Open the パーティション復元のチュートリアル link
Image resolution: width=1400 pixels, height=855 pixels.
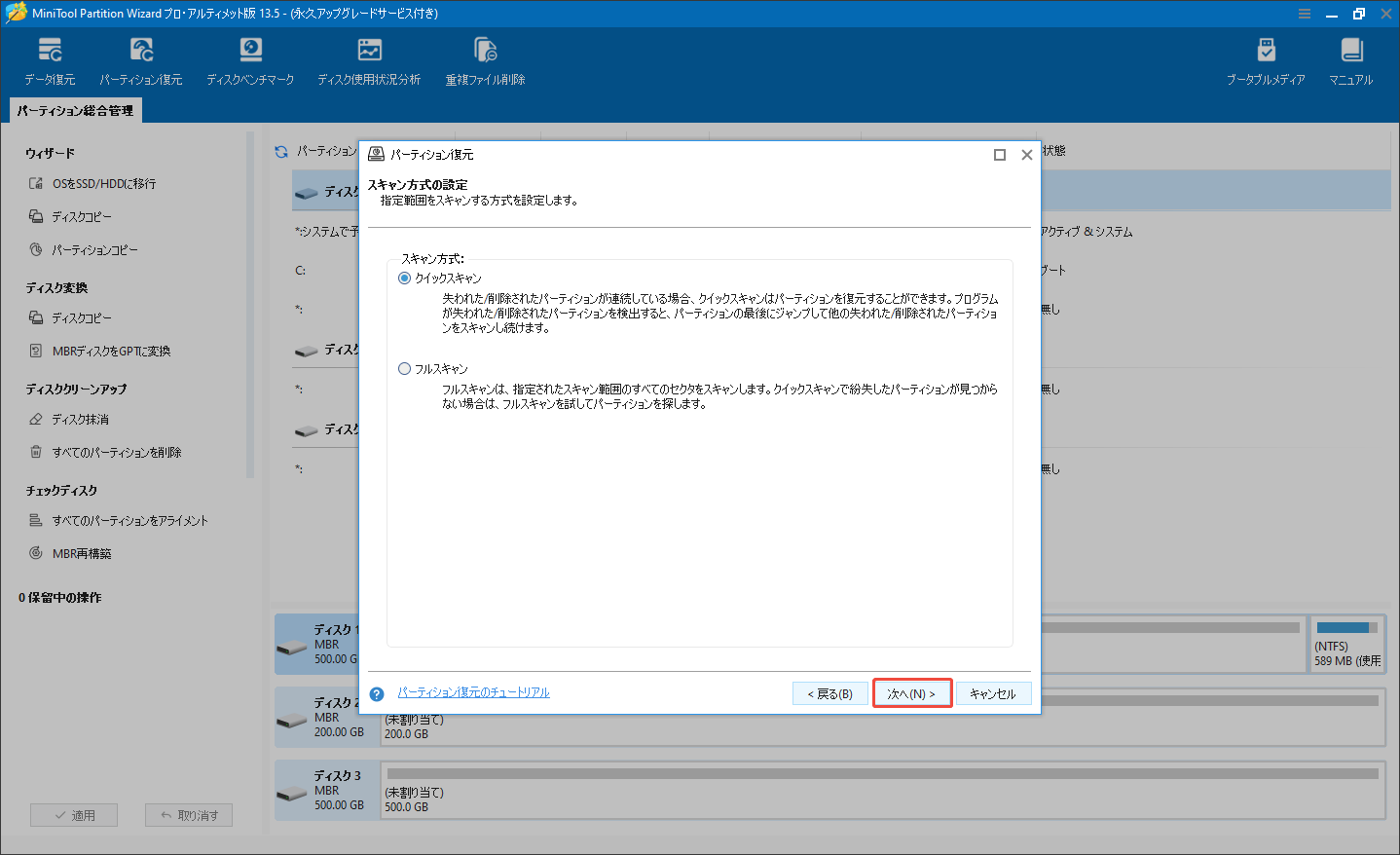tap(474, 692)
